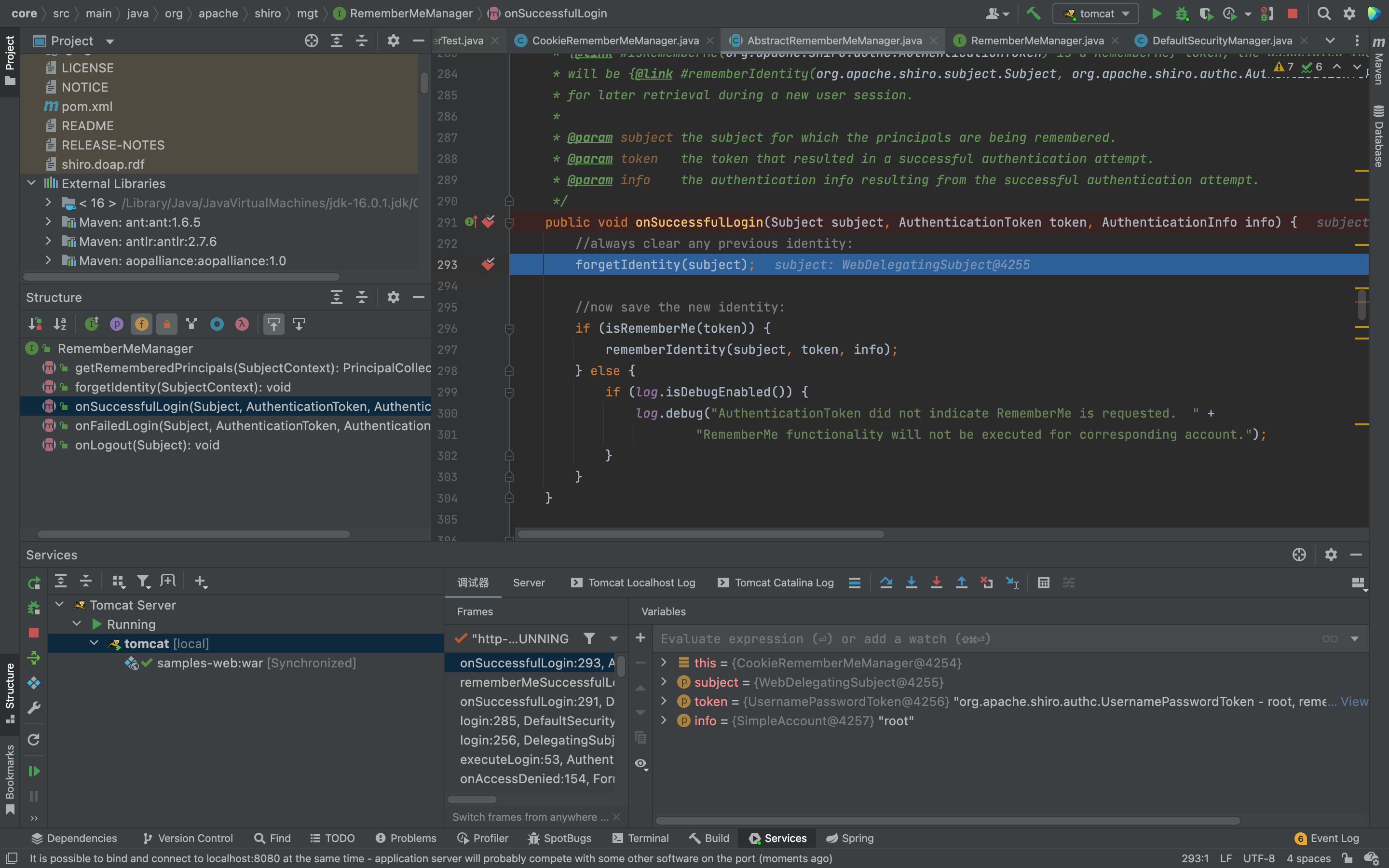The image size is (1389, 868).
Task: Filter services with funnel icon
Action: pyautogui.click(x=143, y=582)
